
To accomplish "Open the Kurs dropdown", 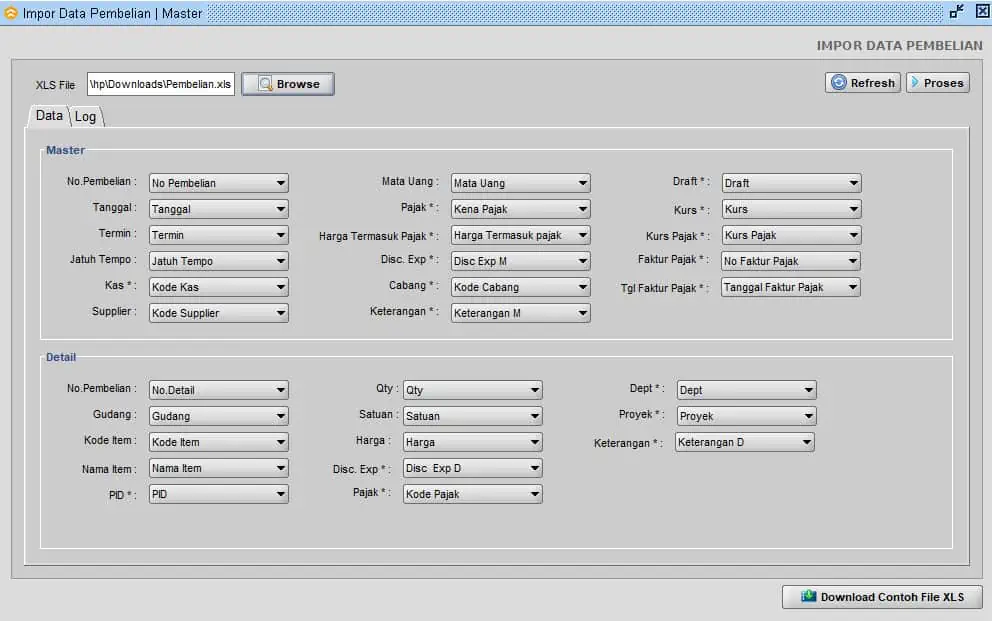I will tap(791, 209).
